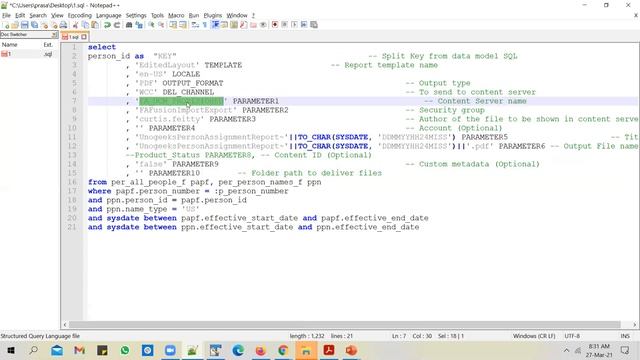Toggle file monitoring eye icon

[x=263, y=25]
